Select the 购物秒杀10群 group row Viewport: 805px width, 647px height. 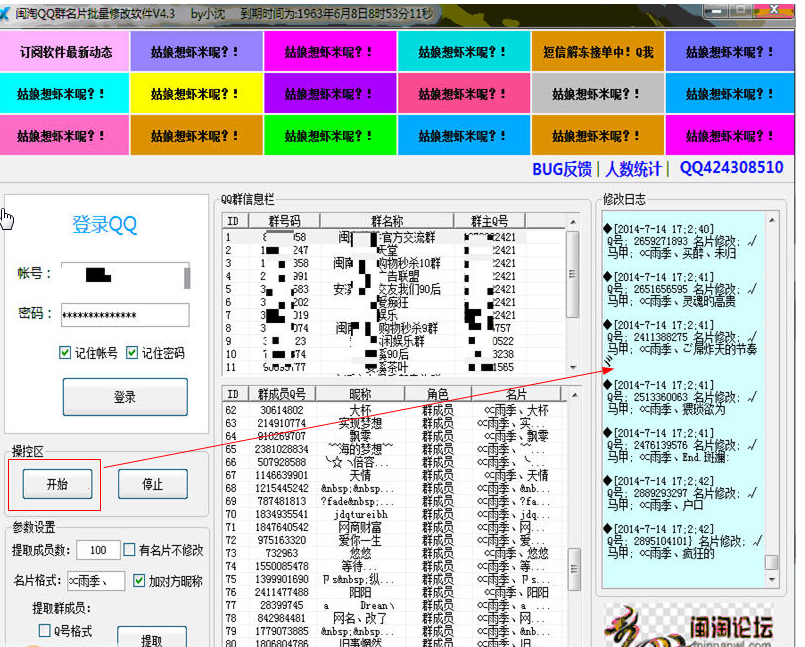pyautogui.click(x=395, y=263)
